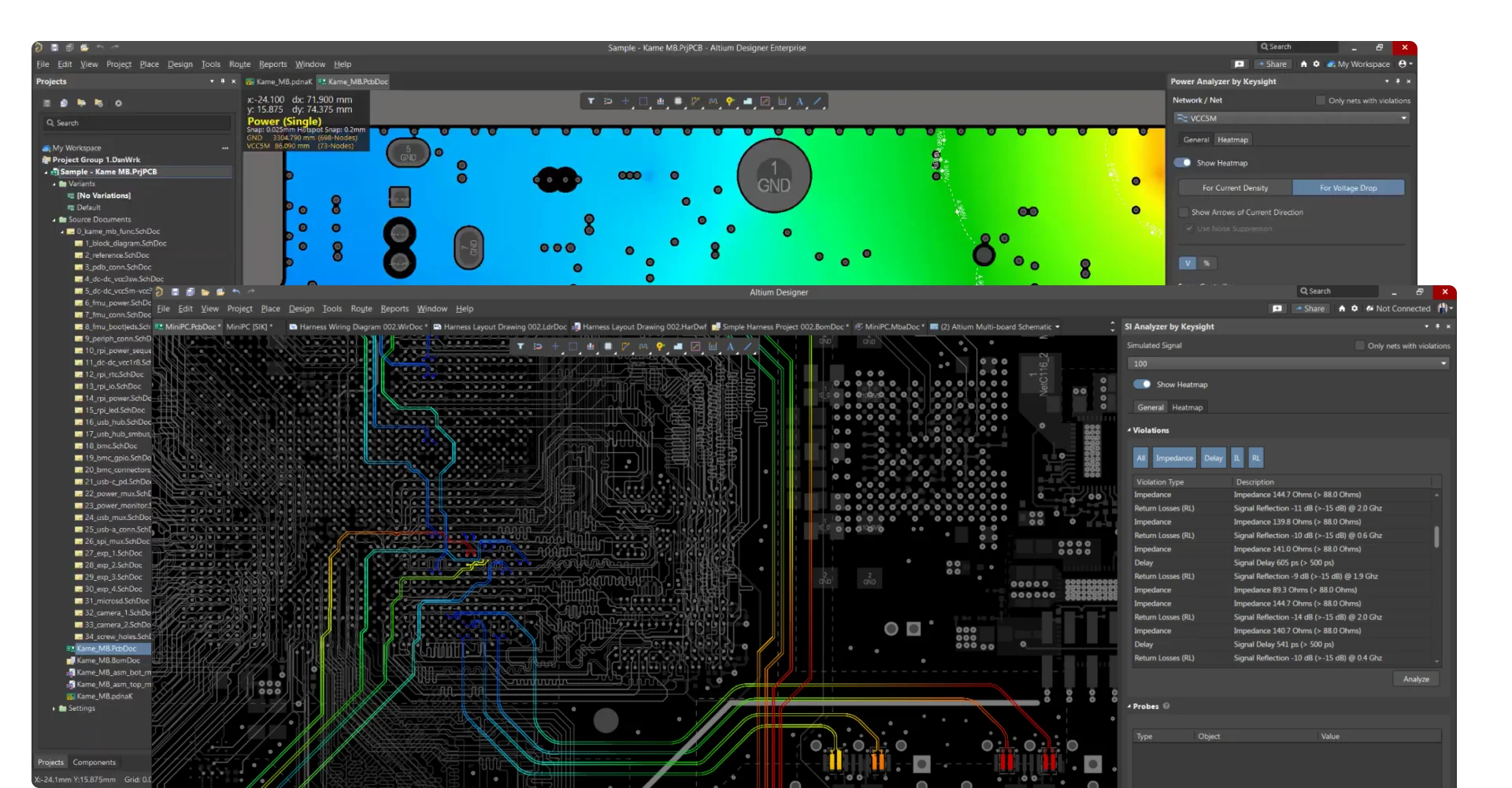Screen dimensions: 1512x788
Task: Click the Projects panel settings gear icon
Action: click(118, 103)
